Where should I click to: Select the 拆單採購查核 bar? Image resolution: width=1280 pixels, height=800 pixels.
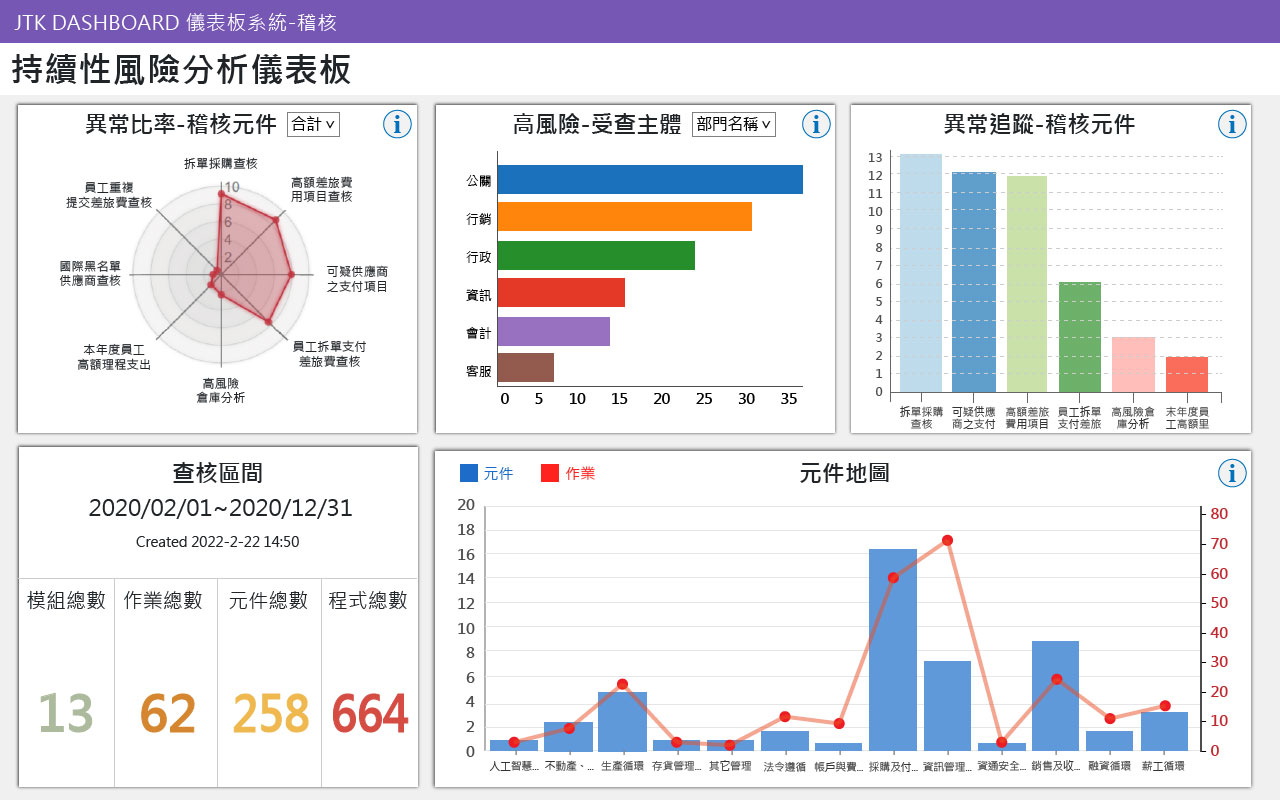(918, 270)
